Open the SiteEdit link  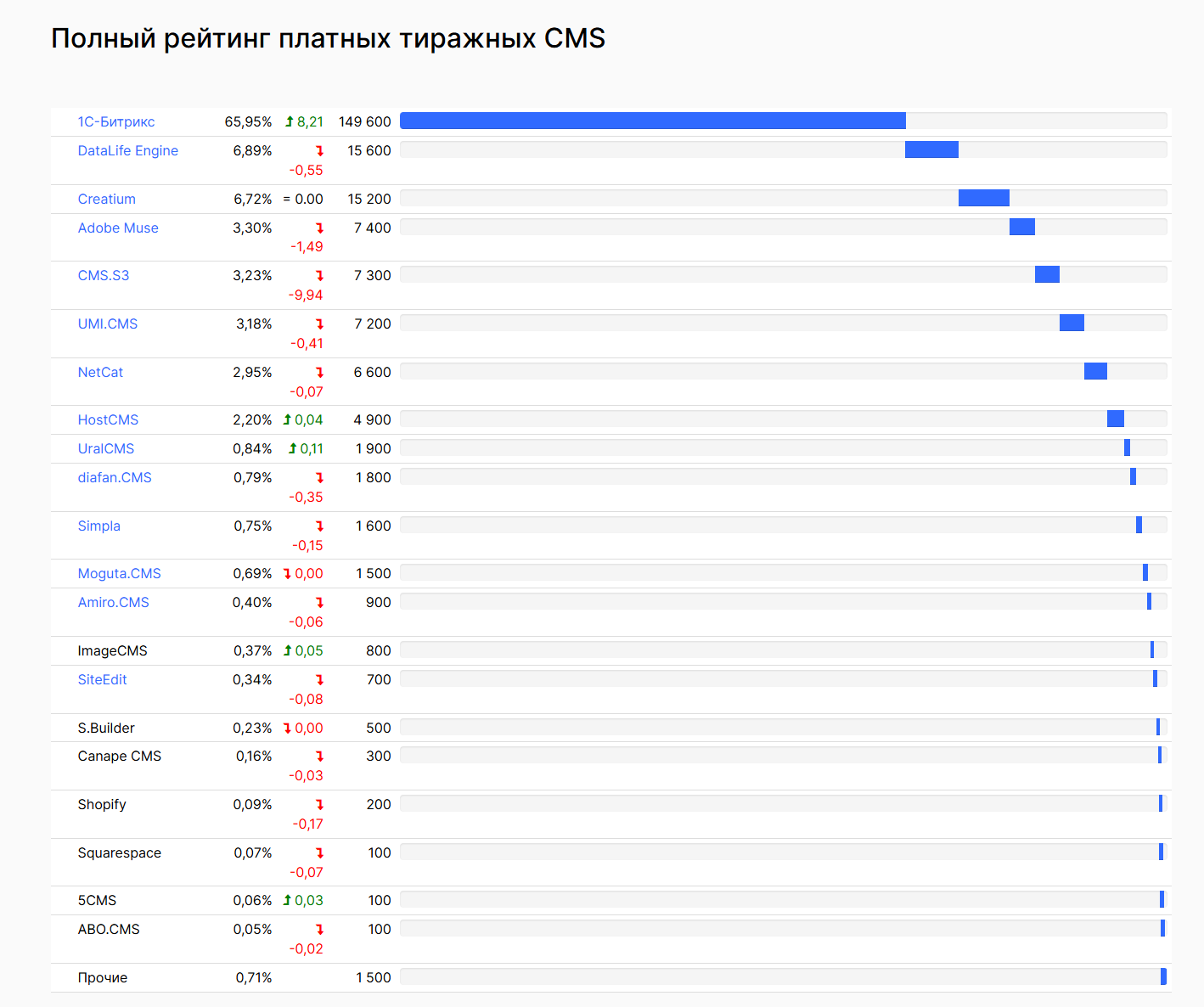tap(103, 679)
